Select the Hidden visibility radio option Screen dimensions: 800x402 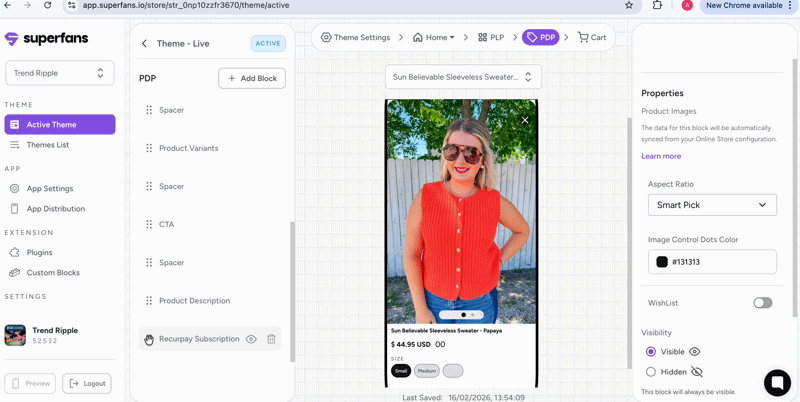[x=651, y=372]
